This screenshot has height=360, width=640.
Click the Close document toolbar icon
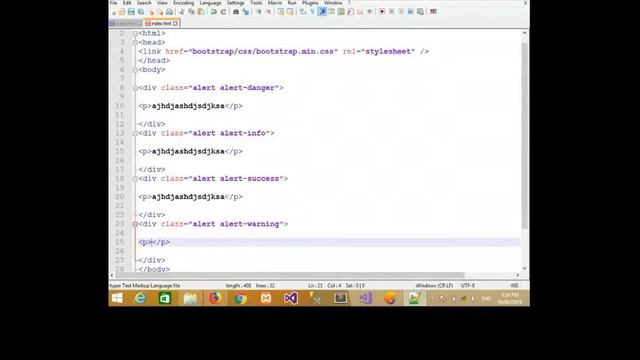pos(151,12)
